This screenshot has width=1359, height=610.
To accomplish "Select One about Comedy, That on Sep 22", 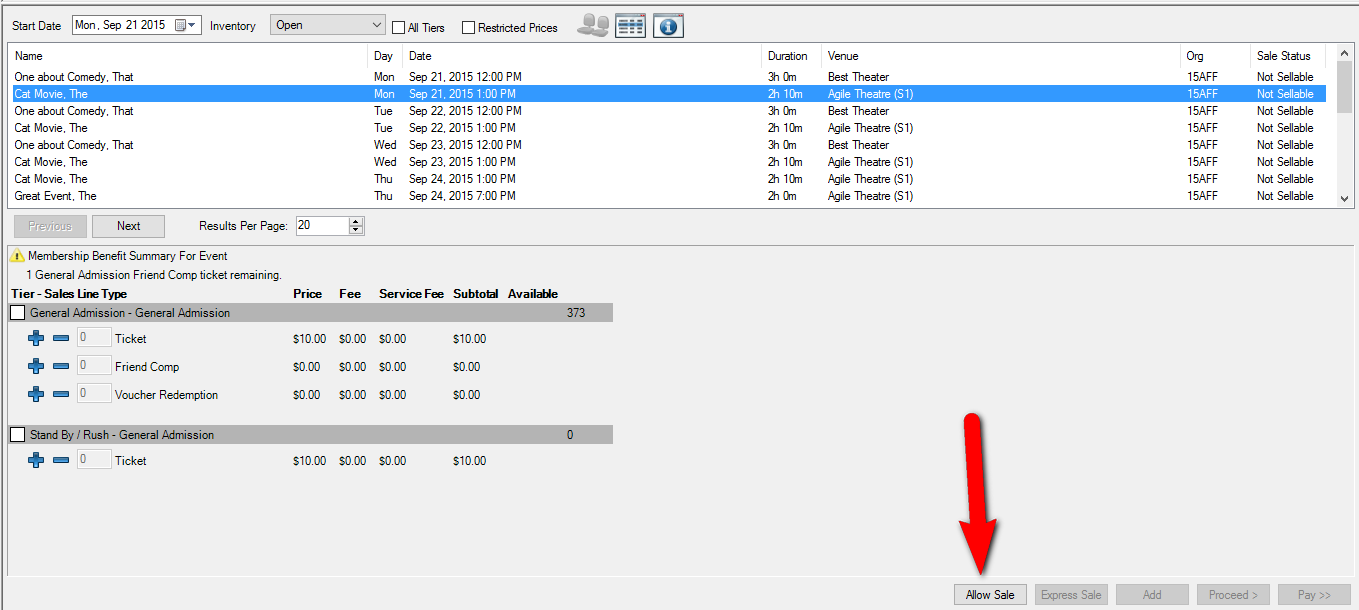I will pos(668,111).
